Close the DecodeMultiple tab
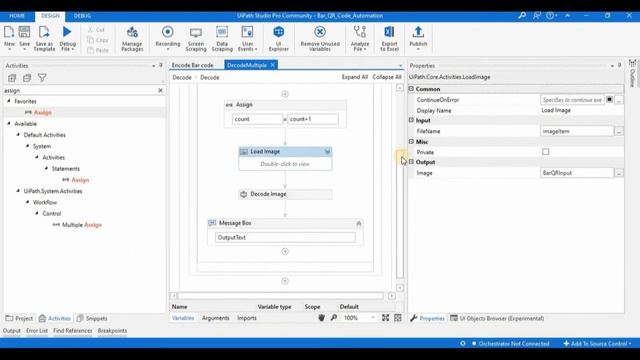 point(273,65)
